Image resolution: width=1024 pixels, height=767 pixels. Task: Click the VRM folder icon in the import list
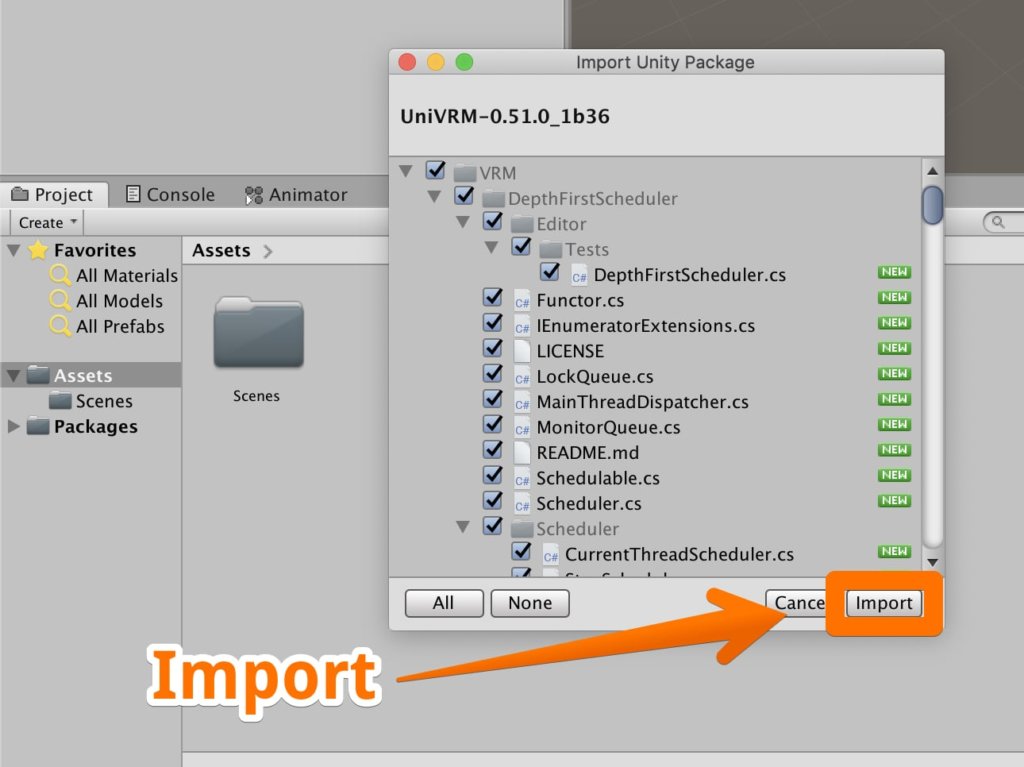click(x=468, y=170)
